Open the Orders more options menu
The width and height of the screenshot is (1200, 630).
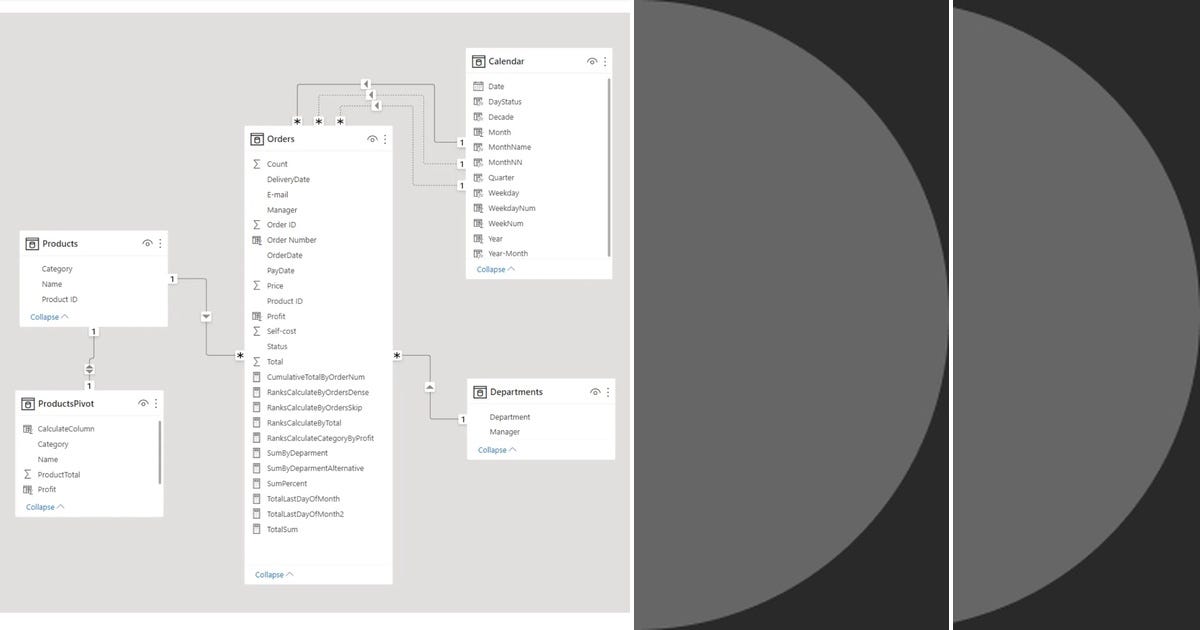pos(385,139)
